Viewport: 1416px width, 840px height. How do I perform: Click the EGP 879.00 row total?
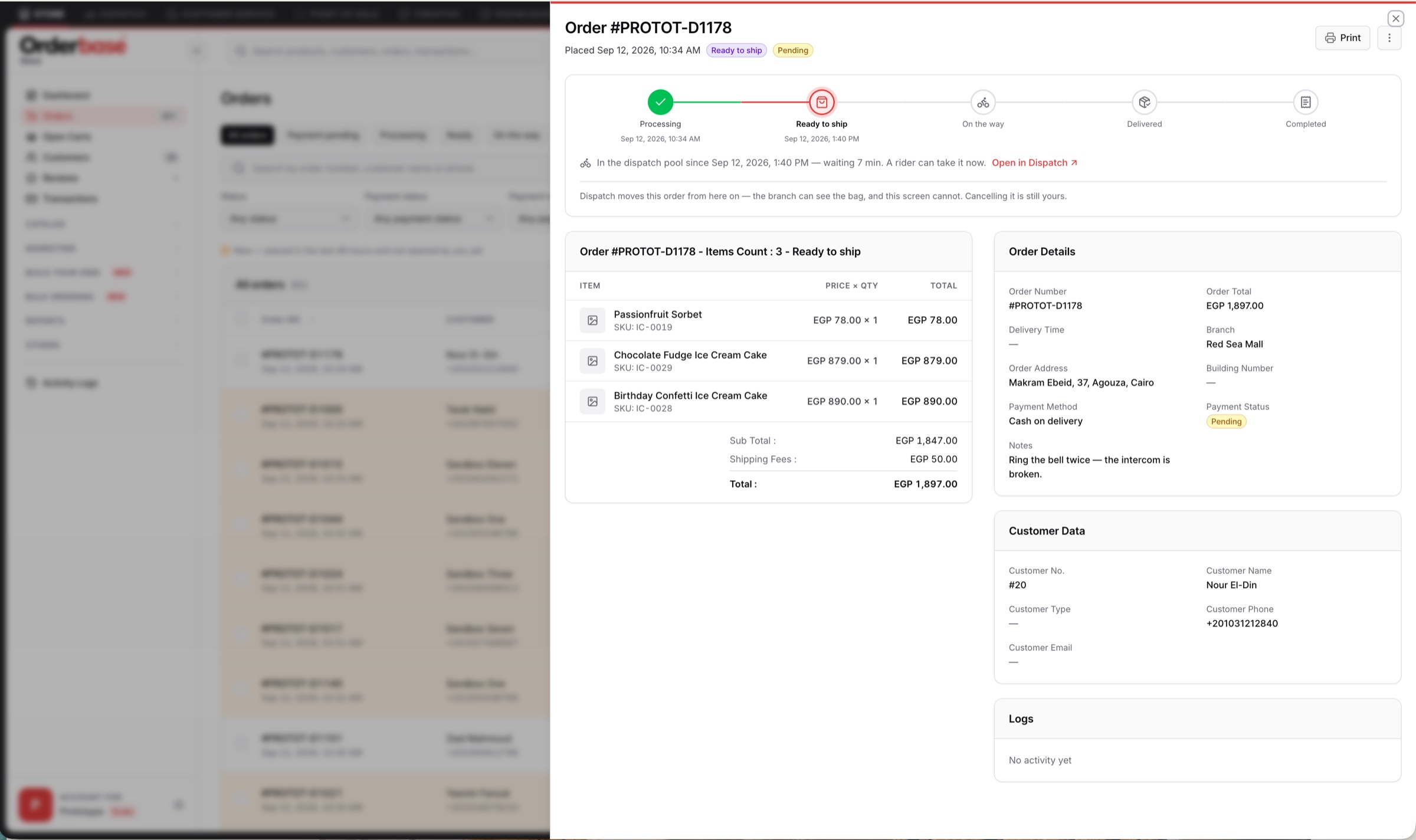coord(929,361)
